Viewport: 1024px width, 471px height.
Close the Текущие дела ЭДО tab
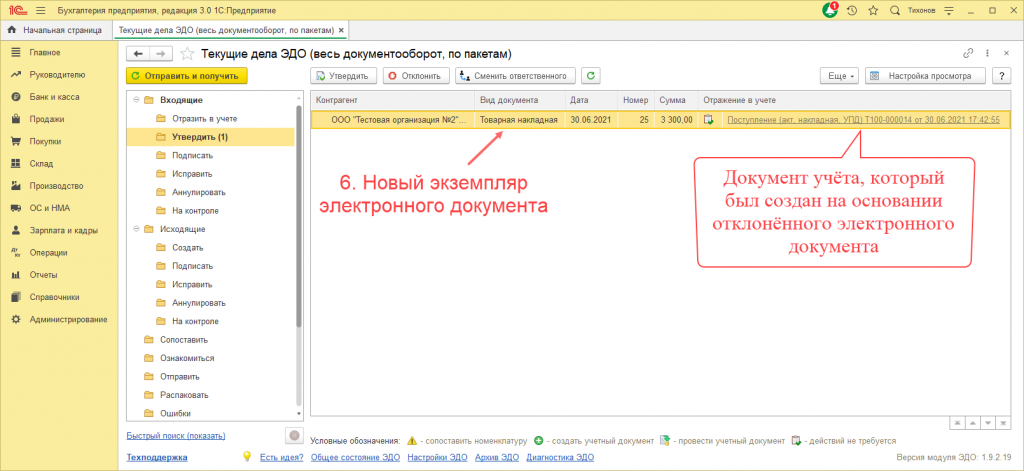341,30
